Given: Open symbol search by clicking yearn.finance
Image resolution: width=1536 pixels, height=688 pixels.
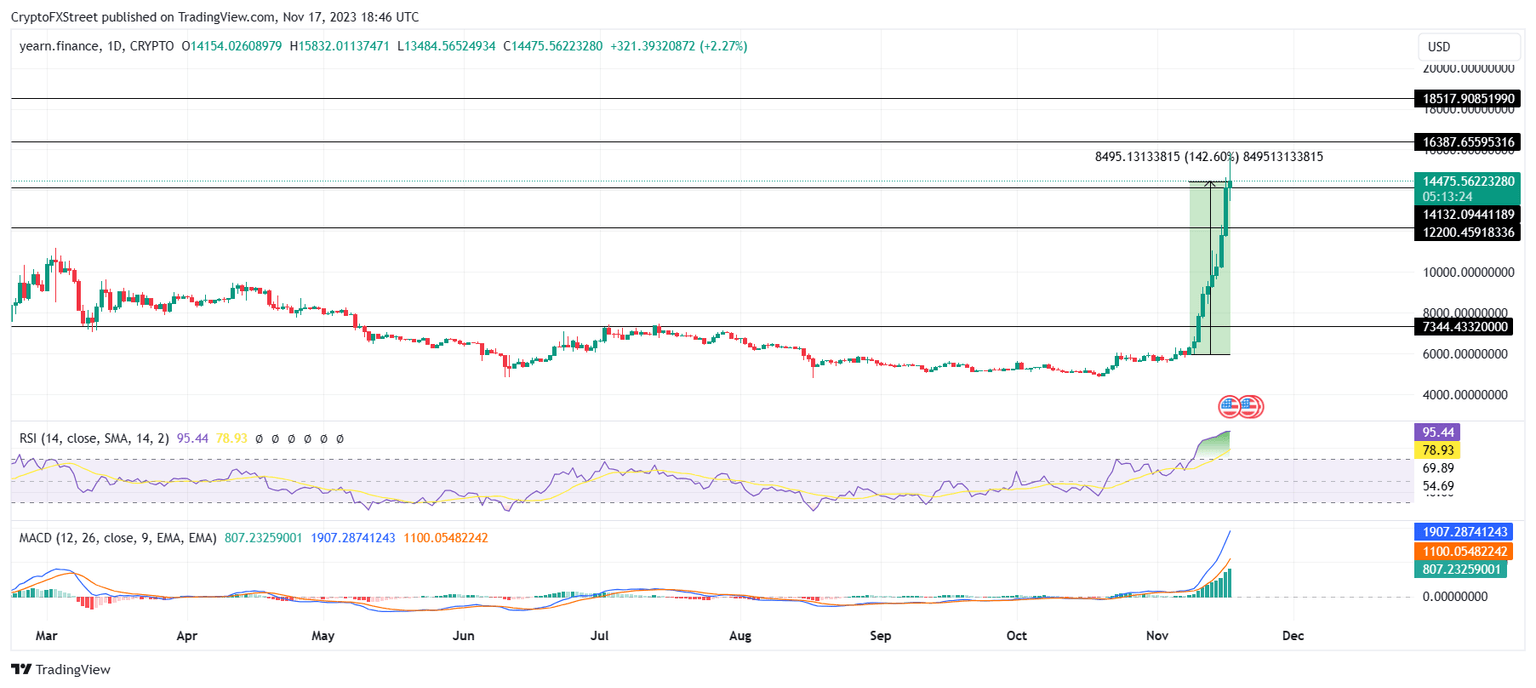Looking at the screenshot, I should [x=58, y=45].
